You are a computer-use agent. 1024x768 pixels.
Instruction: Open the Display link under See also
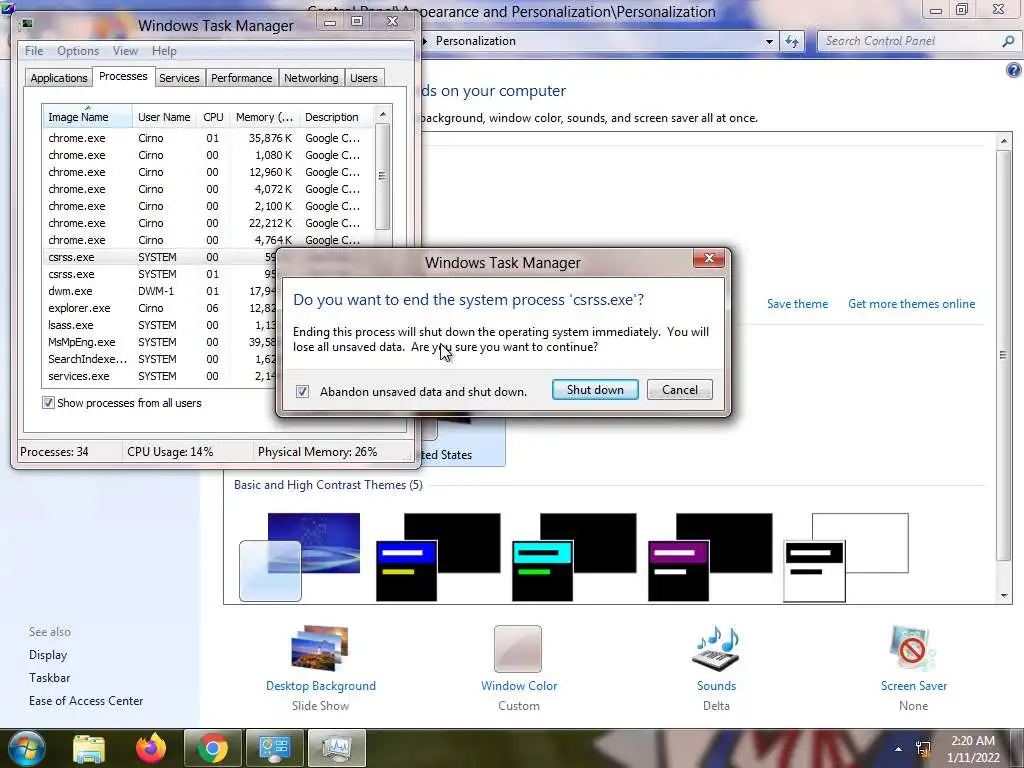pyautogui.click(x=48, y=655)
